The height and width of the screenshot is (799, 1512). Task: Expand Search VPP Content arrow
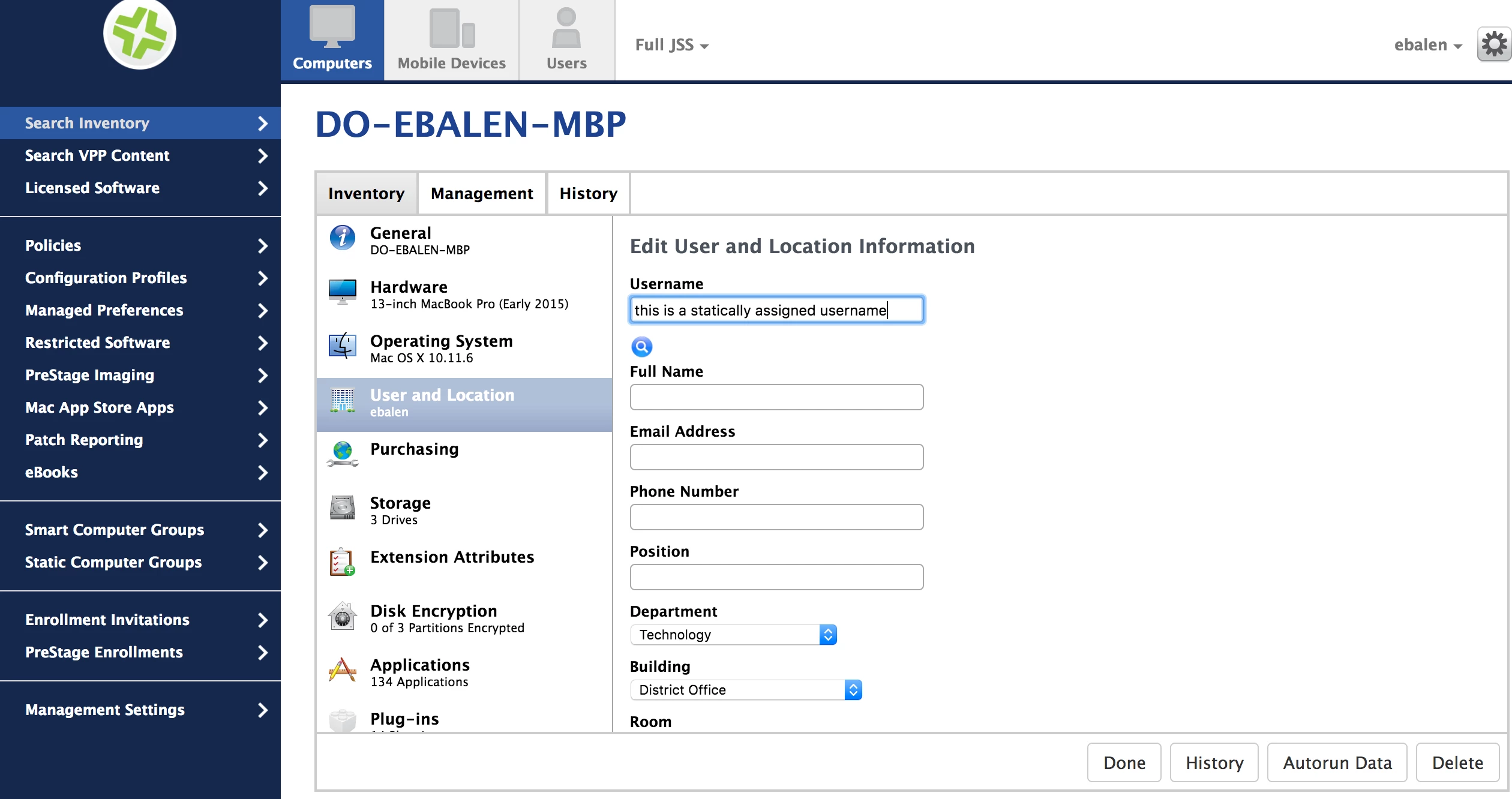coord(262,155)
